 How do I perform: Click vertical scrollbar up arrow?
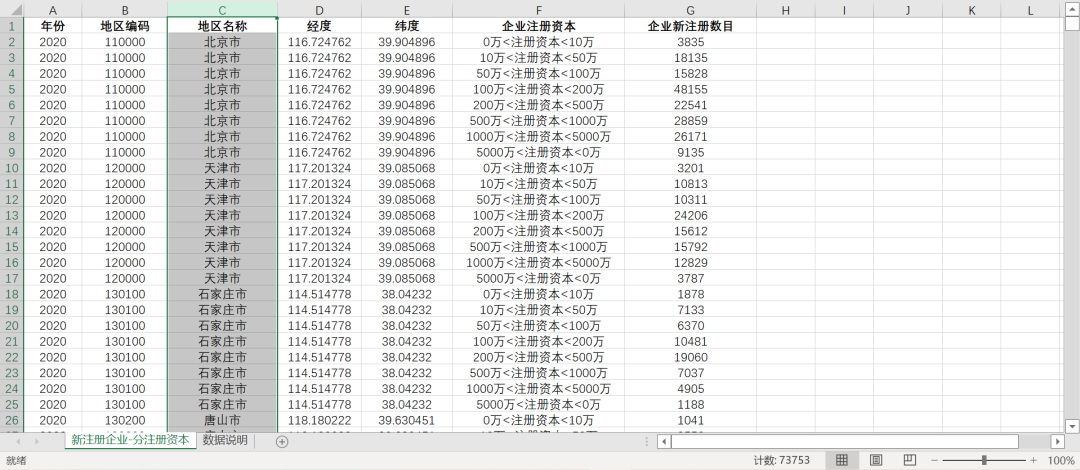point(1072,10)
